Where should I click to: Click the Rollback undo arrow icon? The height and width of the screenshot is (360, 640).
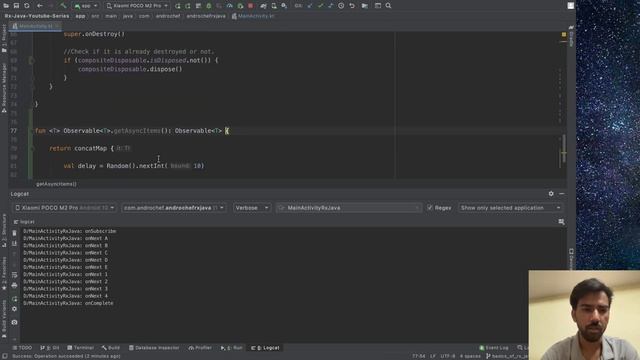(351, 6)
